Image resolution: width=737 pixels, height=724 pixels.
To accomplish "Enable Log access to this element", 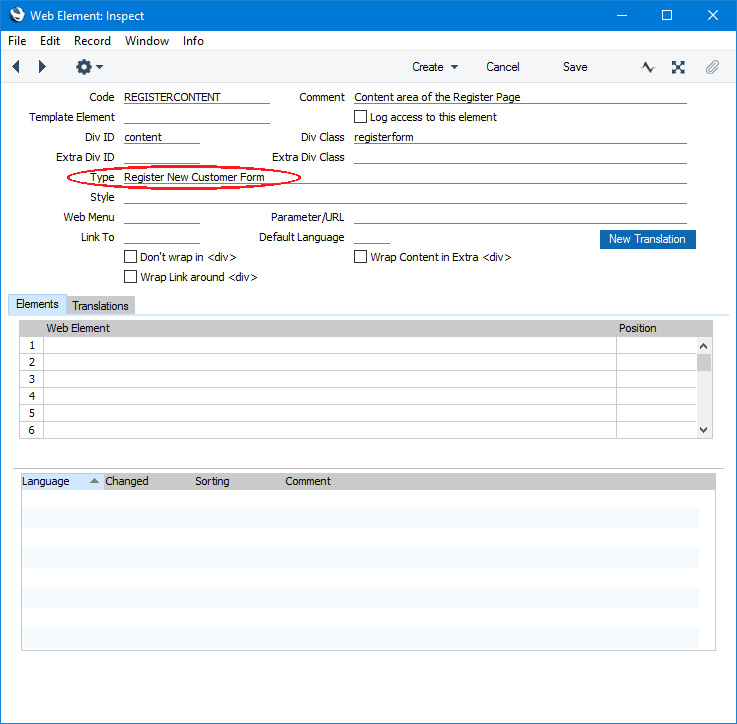I will 361,117.
